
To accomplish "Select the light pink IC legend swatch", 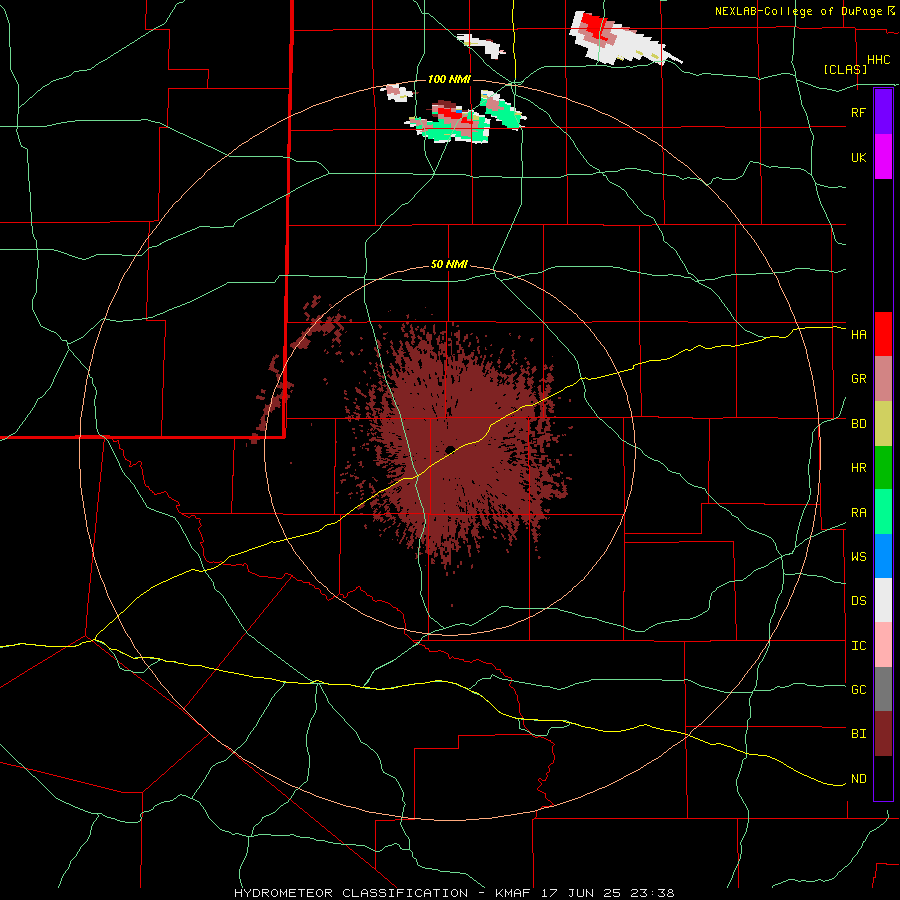I will click(x=883, y=645).
